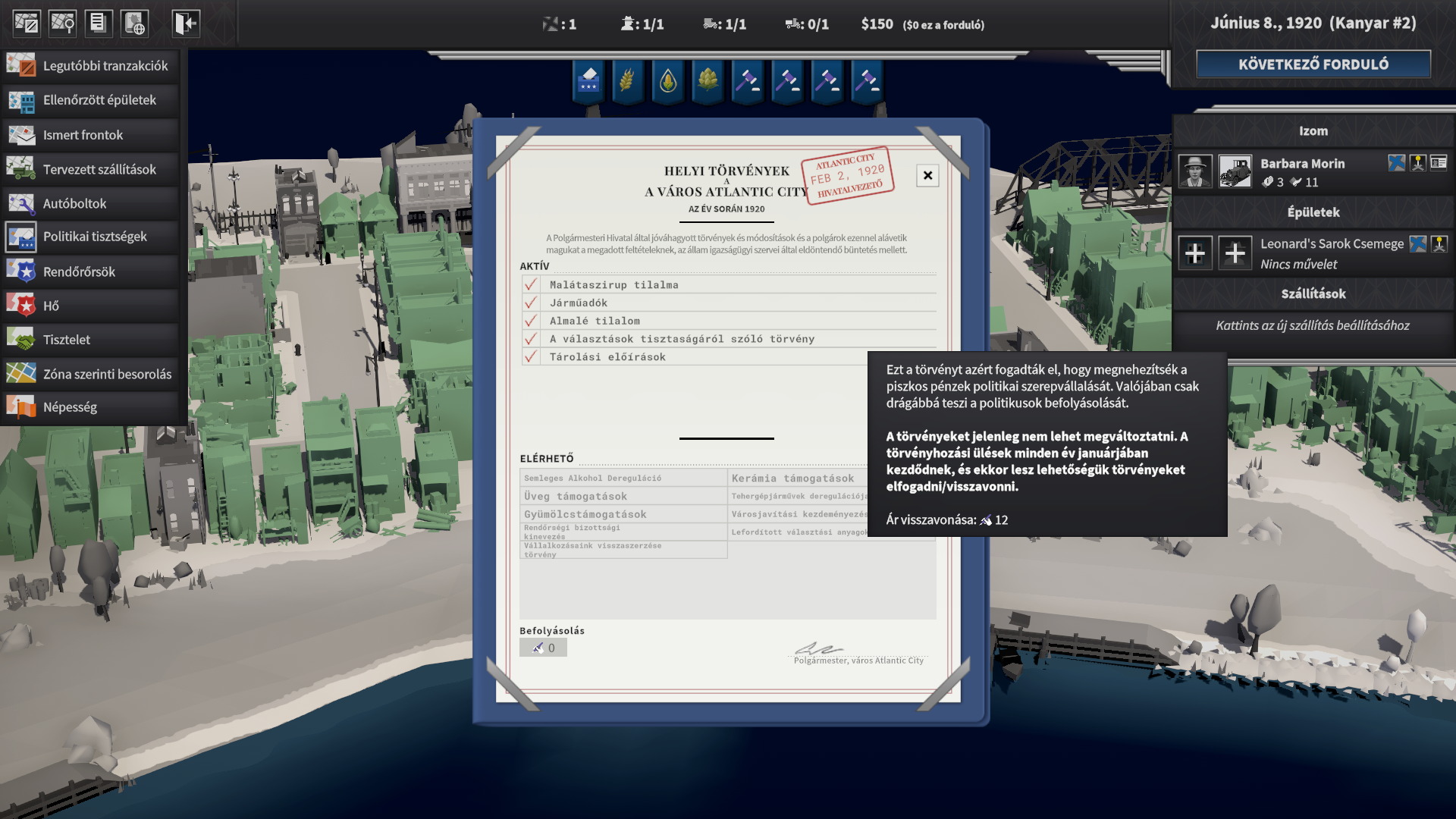Click the exit door icon in top toolbar
The height and width of the screenshot is (819, 1456).
click(x=185, y=23)
